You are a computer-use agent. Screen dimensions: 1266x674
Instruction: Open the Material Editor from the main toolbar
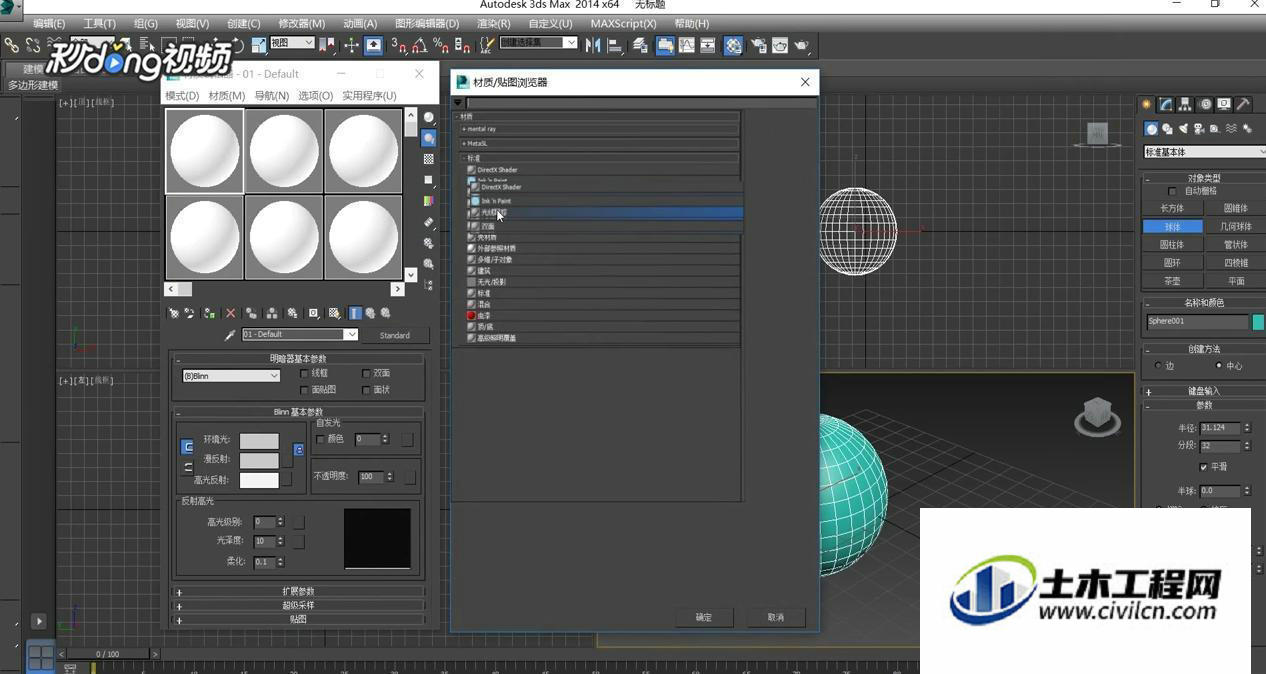pos(734,45)
